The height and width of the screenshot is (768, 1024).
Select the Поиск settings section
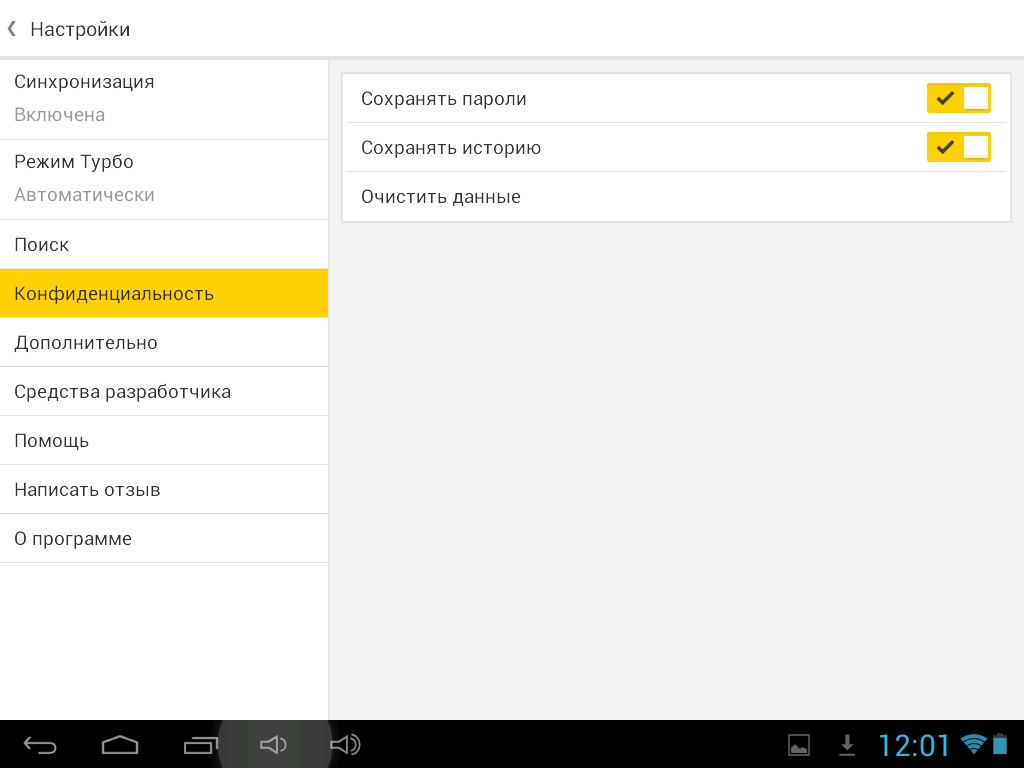click(164, 244)
